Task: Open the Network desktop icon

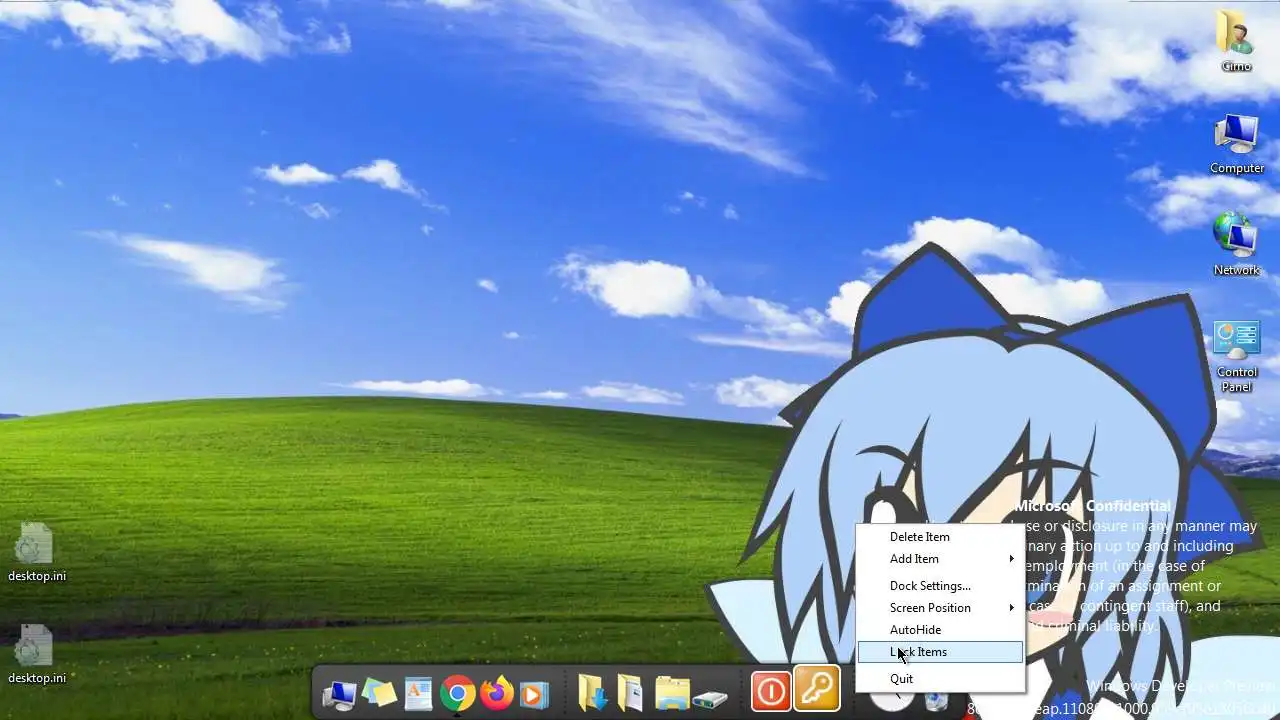Action: 1236,243
